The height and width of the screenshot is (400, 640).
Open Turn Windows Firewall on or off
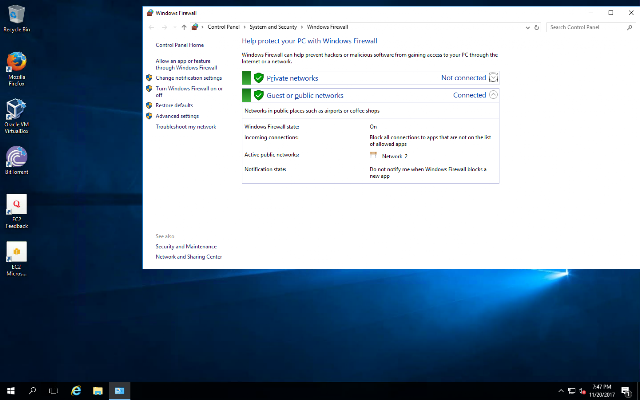click(189, 91)
